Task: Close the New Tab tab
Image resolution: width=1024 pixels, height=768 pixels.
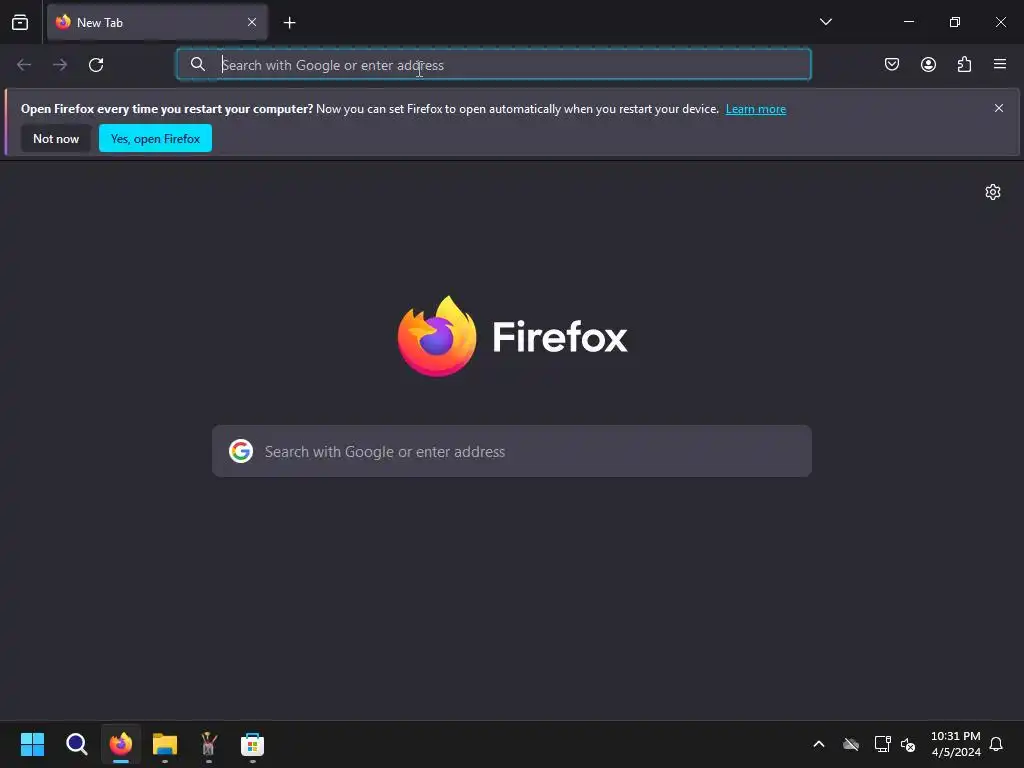Action: click(252, 22)
